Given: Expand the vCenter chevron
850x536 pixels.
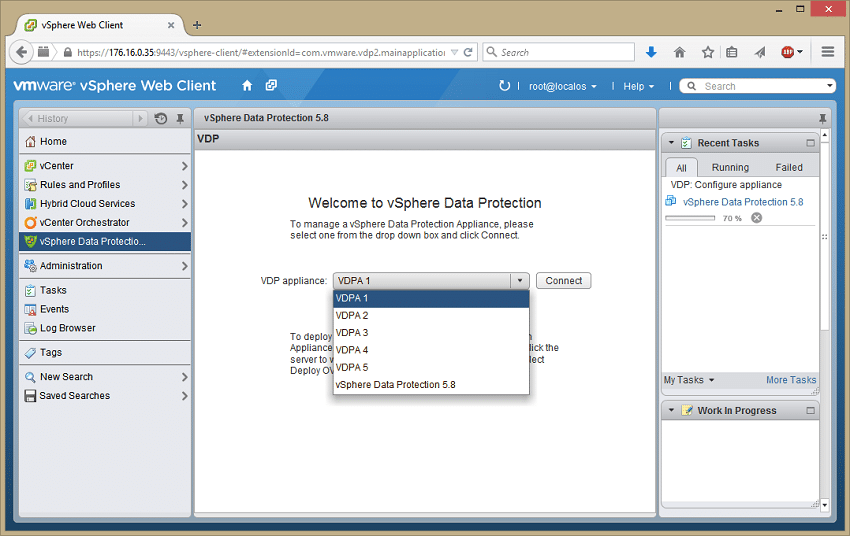Looking at the screenshot, I should click(x=184, y=166).
